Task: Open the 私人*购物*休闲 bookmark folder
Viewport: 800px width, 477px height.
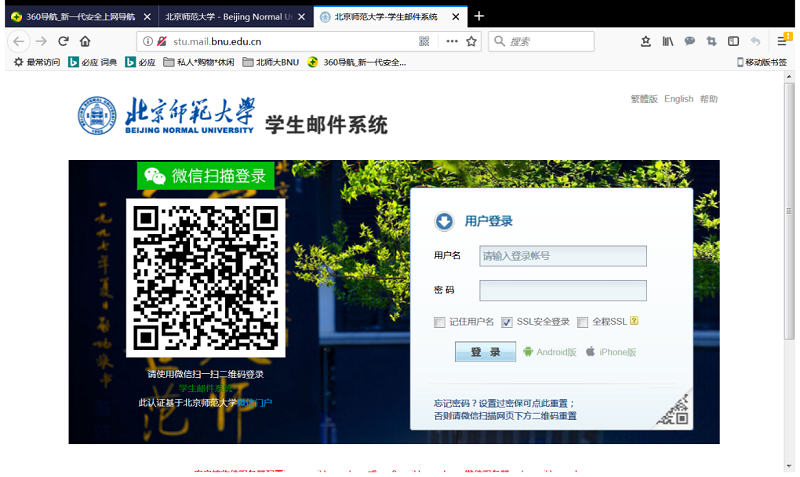Action: (198, 62)
